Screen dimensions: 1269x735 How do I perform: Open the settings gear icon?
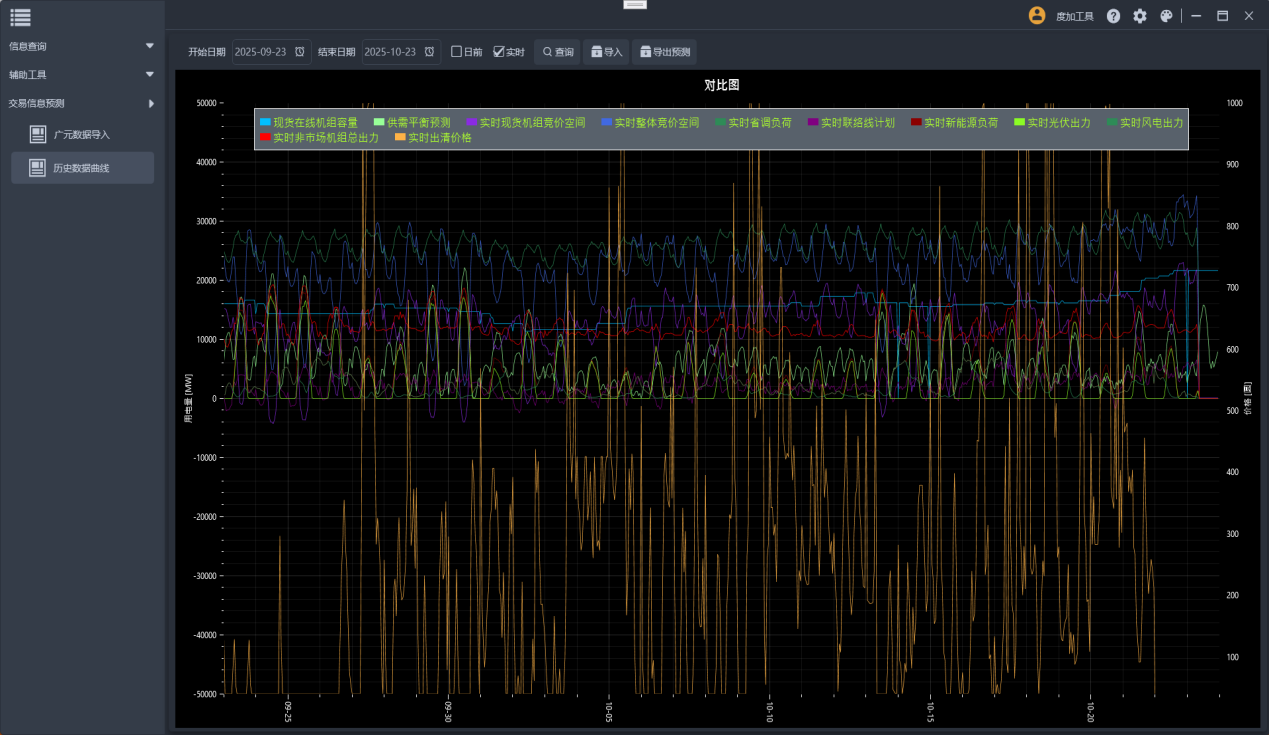pyautogui.click(x=1140, y=16)
